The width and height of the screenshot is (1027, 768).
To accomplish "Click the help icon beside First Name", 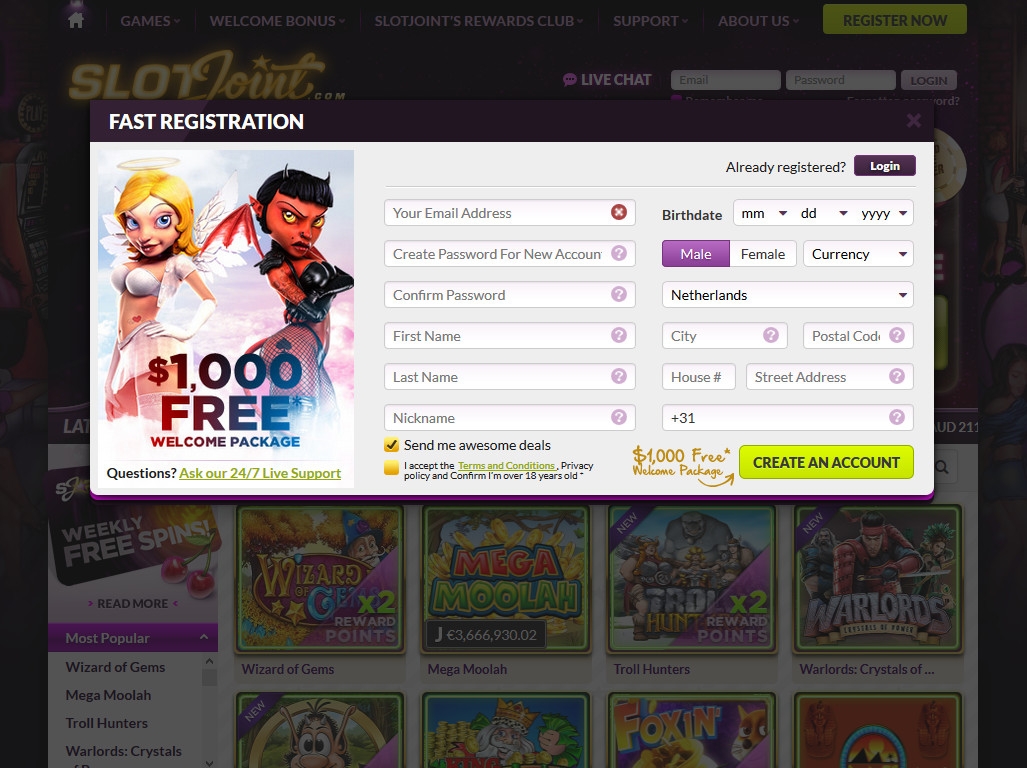I will [618, 335].
